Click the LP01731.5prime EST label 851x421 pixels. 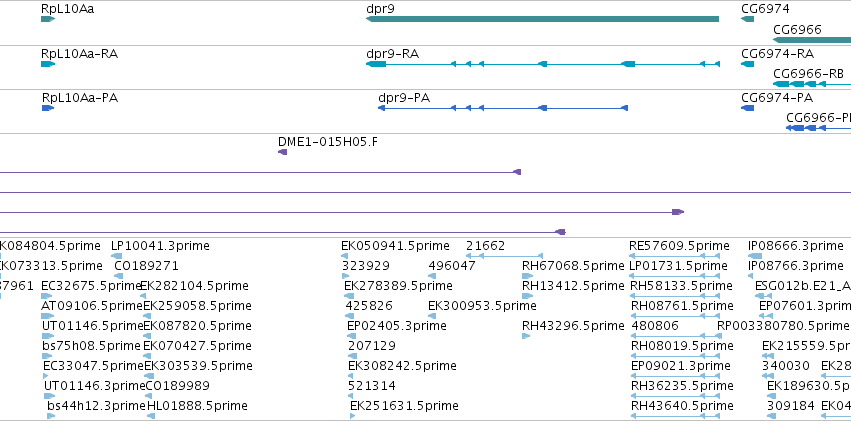pyautogui.click(x=678, y=266)
